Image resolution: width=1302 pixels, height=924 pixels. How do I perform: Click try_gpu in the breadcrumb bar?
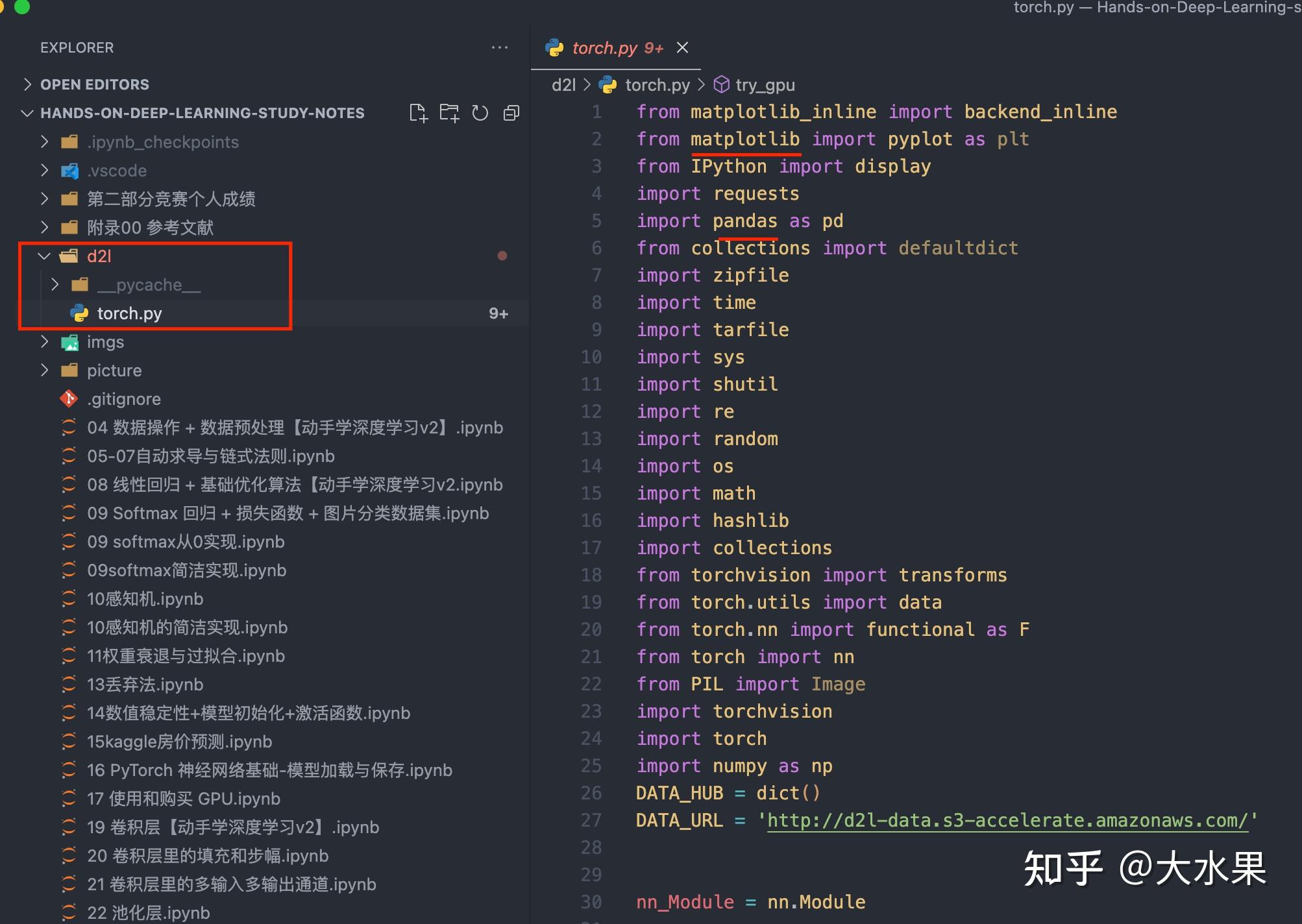click(x=764, y=84)
